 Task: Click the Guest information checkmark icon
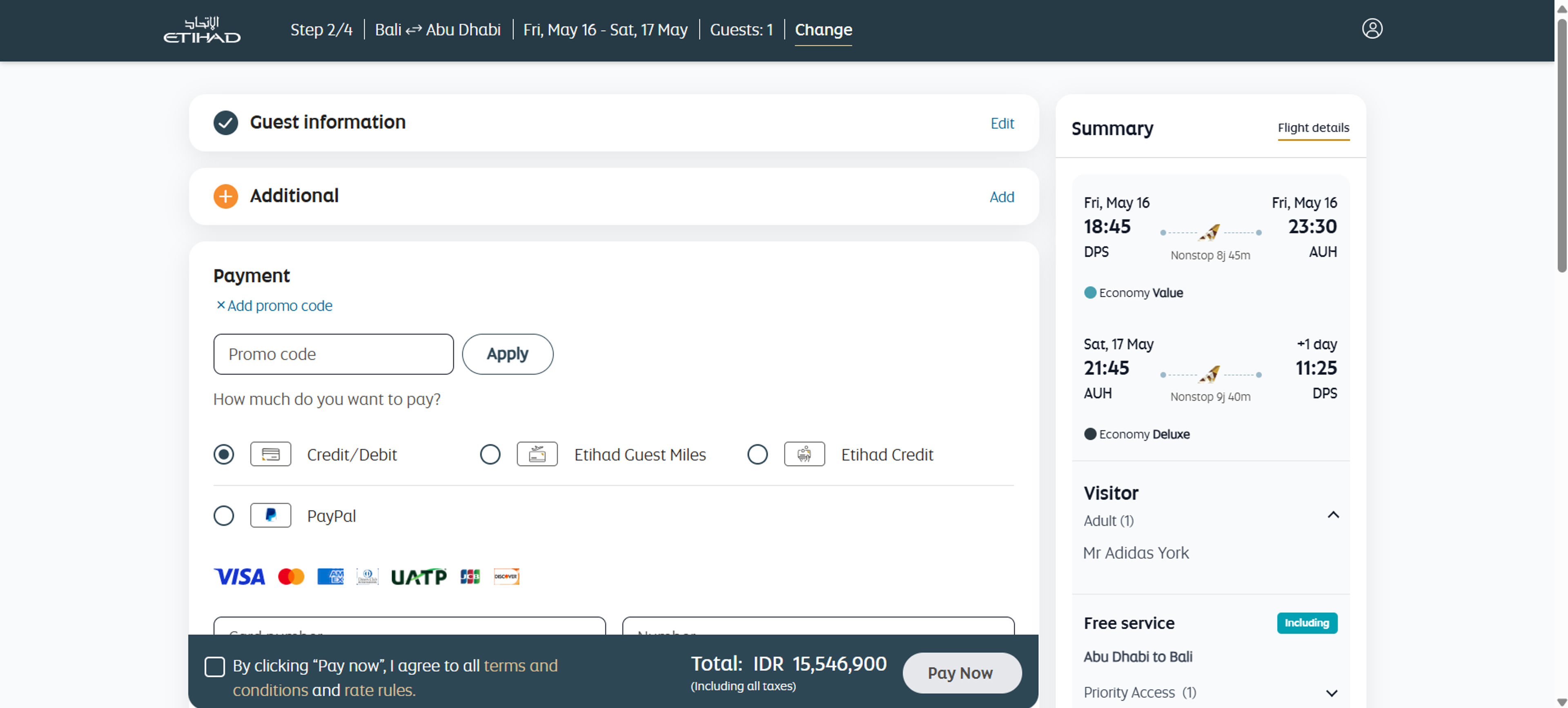point(225,122)
